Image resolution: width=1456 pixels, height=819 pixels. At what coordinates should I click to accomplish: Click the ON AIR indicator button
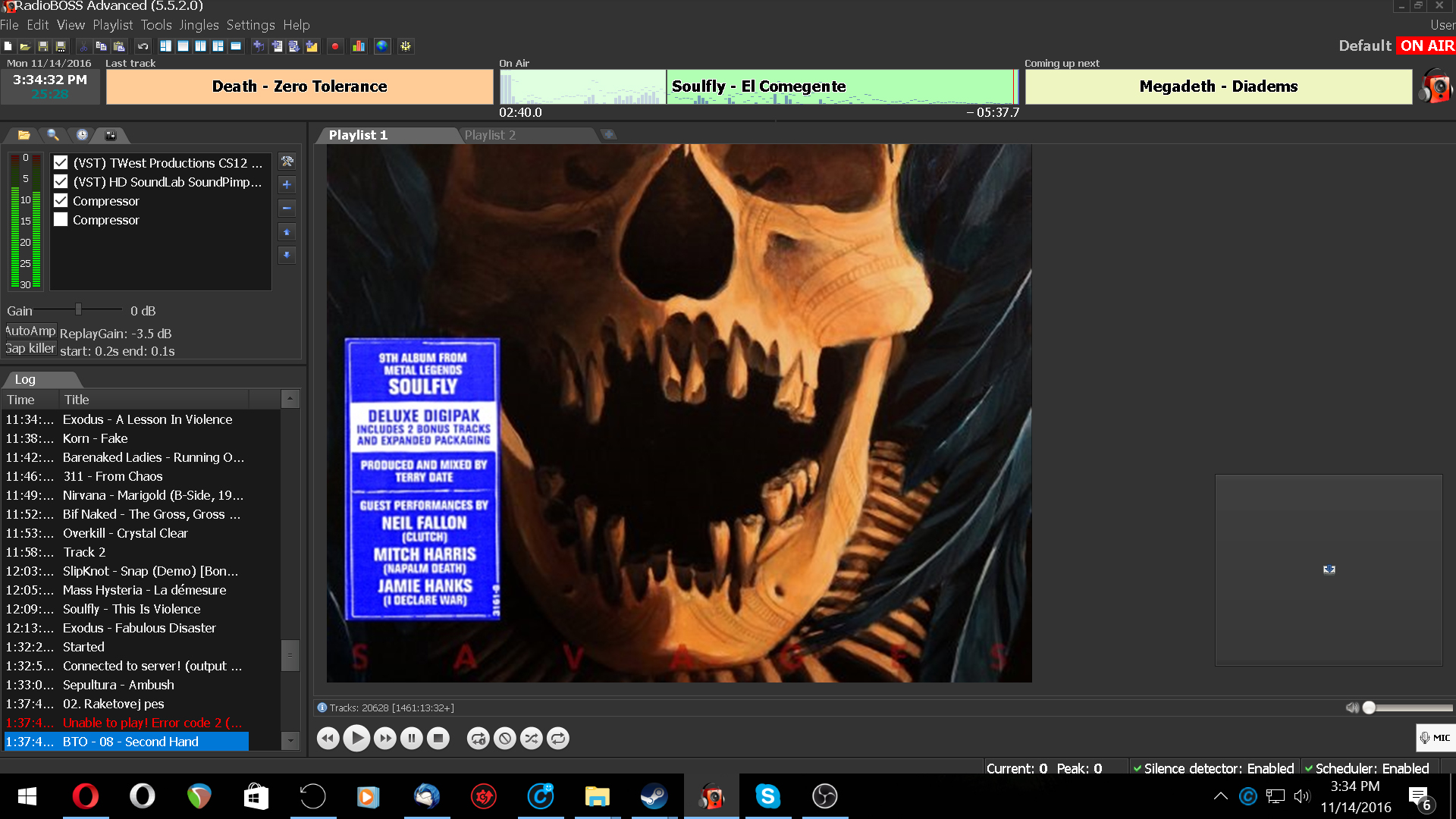point(1426,45)
